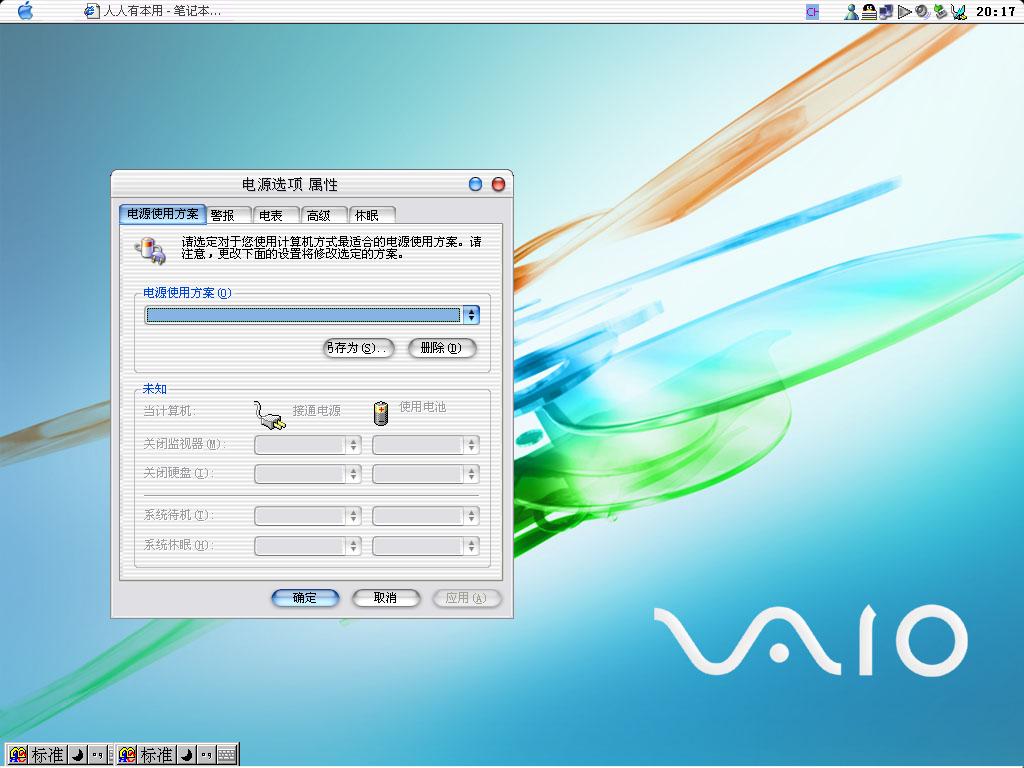1024x768 pixels.
Task: Click the 关闭硬盘(I): label
Action: [178, 473]
